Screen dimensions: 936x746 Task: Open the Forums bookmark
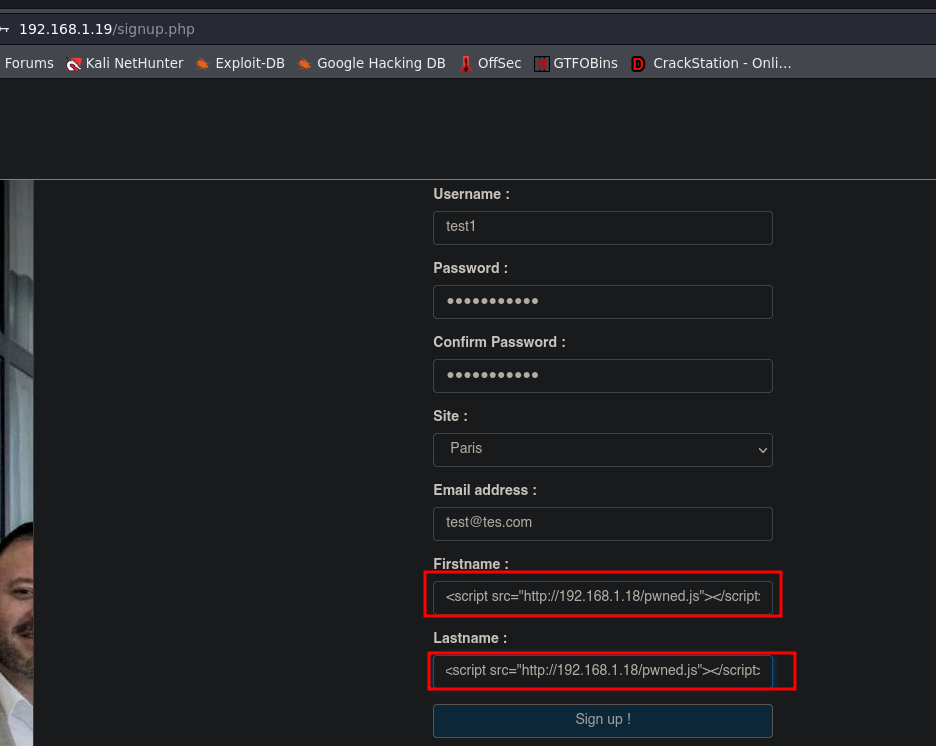pyautogui.click(x=29, y=63)
